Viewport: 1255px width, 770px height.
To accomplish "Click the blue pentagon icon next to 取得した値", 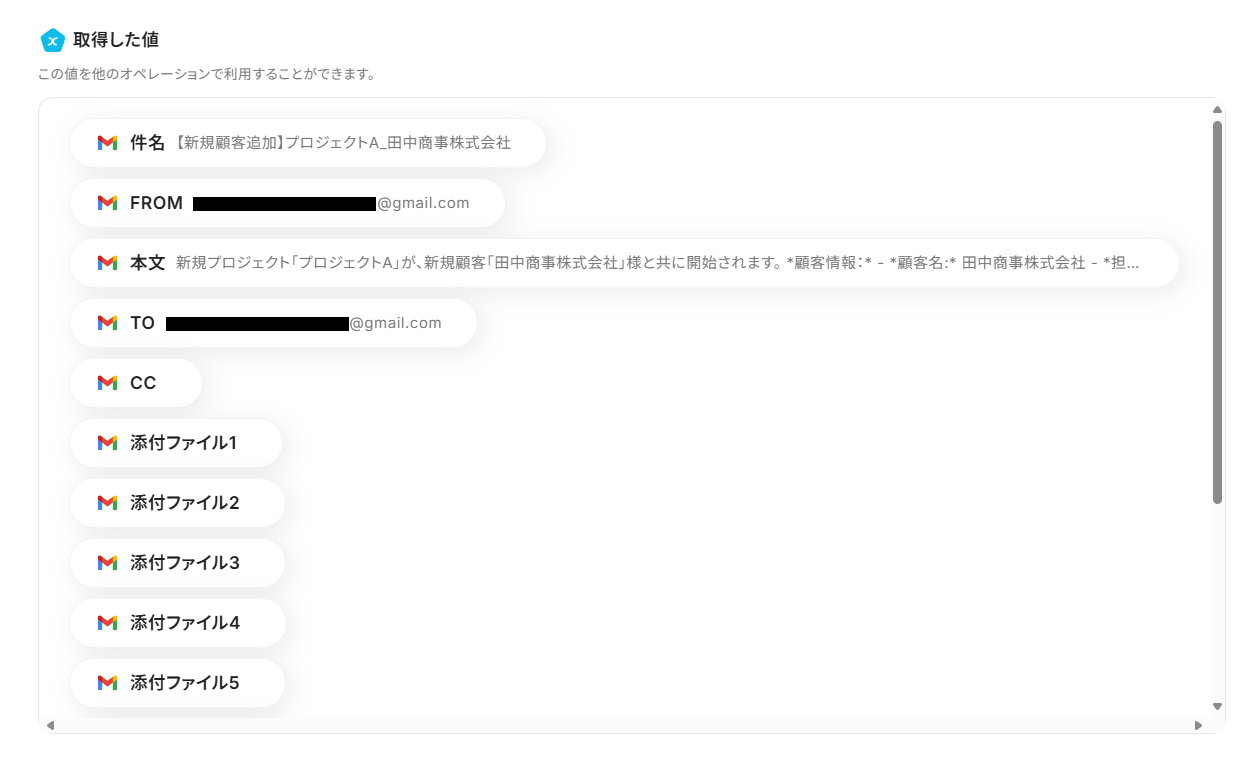I will pos(52,40).
